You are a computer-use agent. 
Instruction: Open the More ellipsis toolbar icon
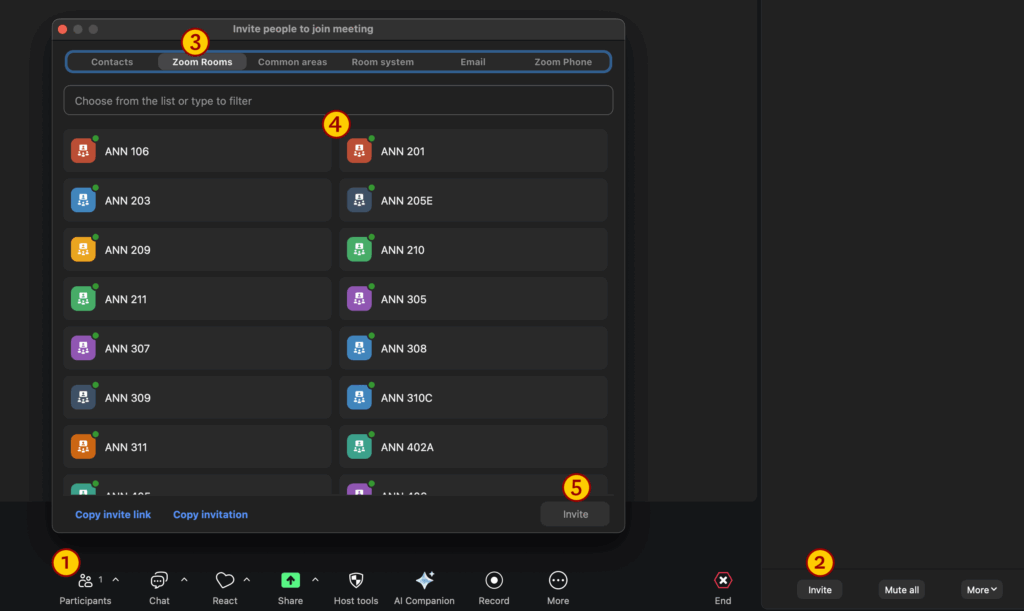[x=558, y=581]
